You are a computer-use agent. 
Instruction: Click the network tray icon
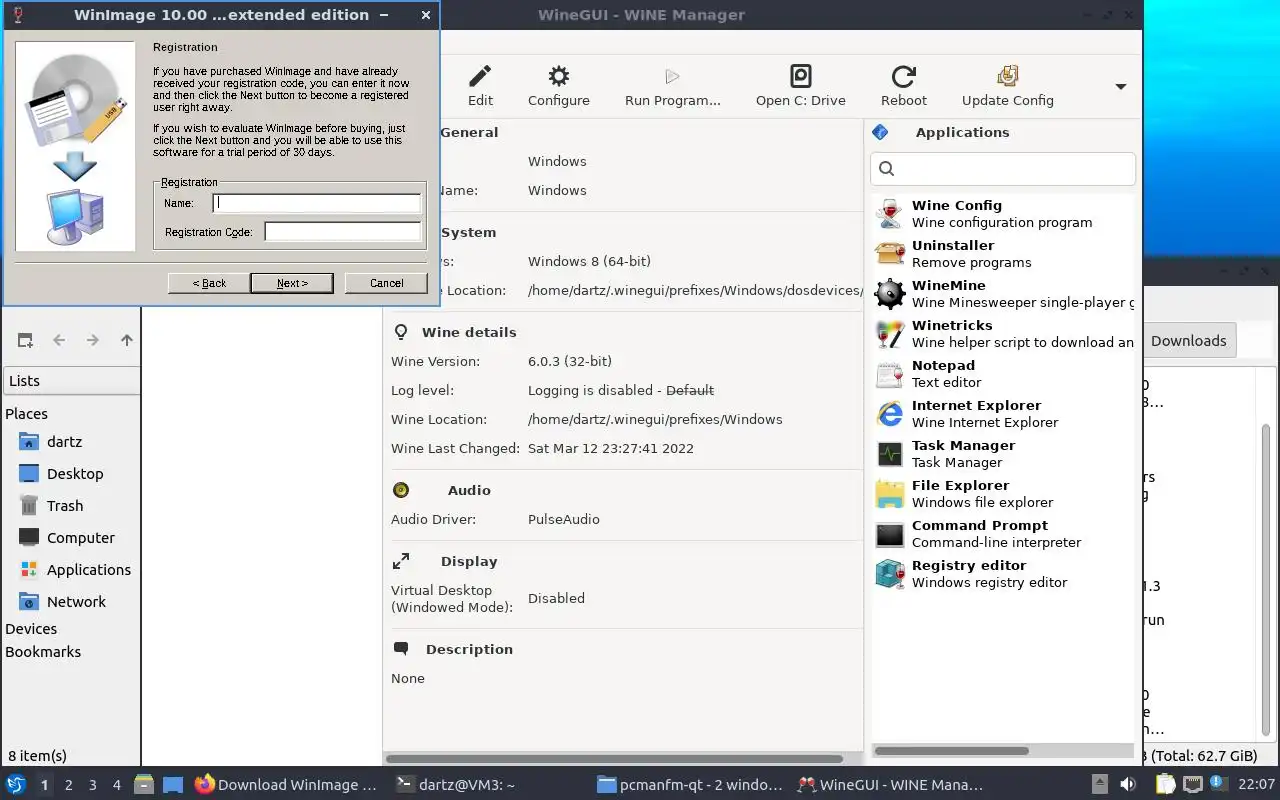click(x=1192, y=785)
